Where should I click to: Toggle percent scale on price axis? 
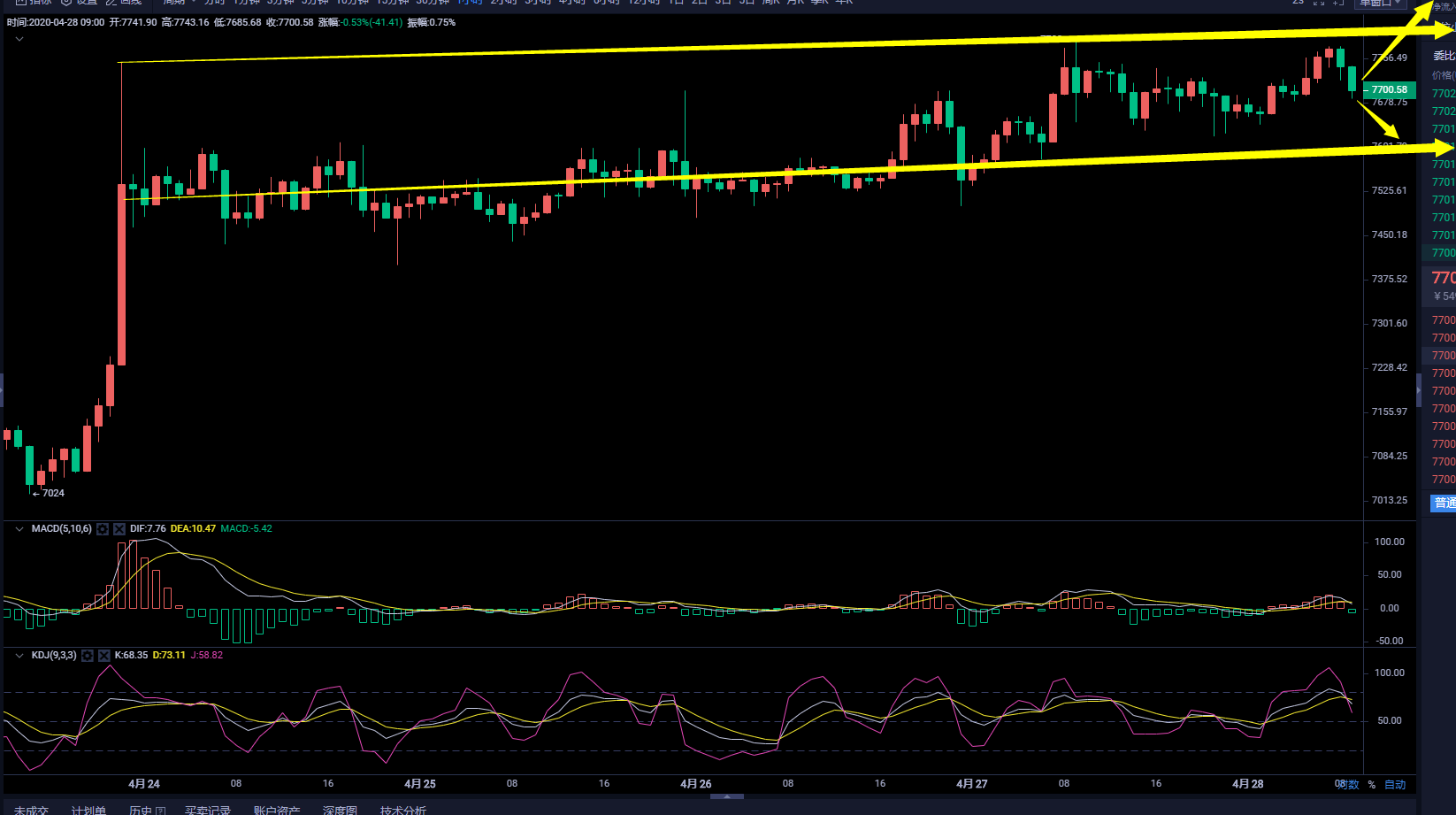[1372, 785]
